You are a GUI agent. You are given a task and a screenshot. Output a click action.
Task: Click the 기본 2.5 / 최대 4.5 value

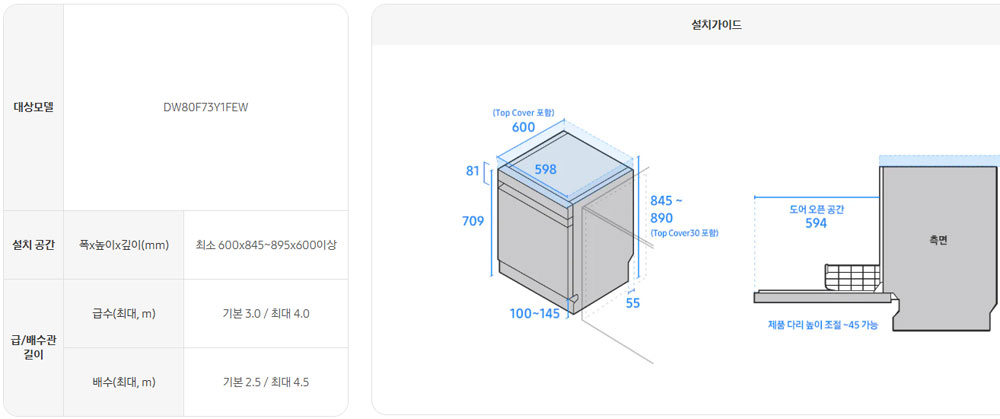click(266, 382)
